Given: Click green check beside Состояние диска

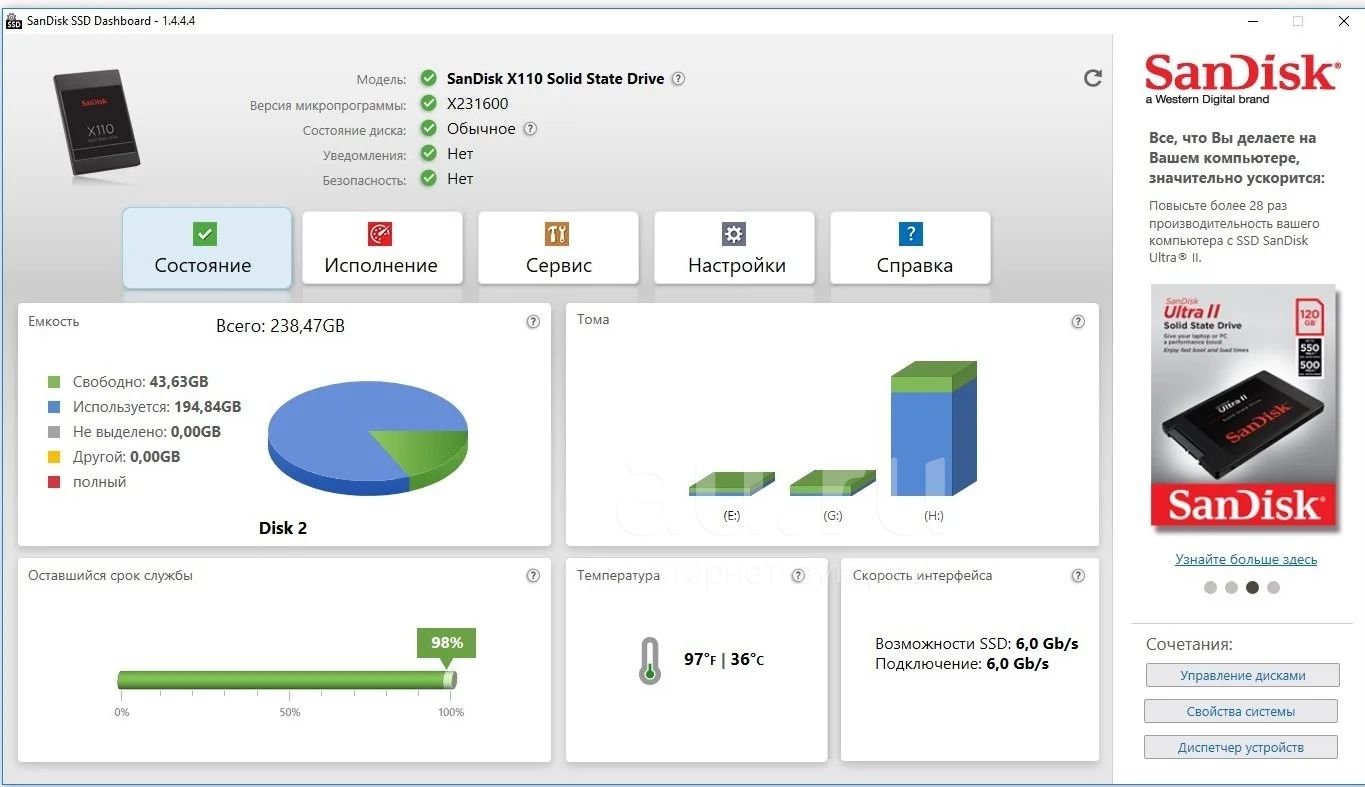Looking at the screenshot, I should coord(429,128).
